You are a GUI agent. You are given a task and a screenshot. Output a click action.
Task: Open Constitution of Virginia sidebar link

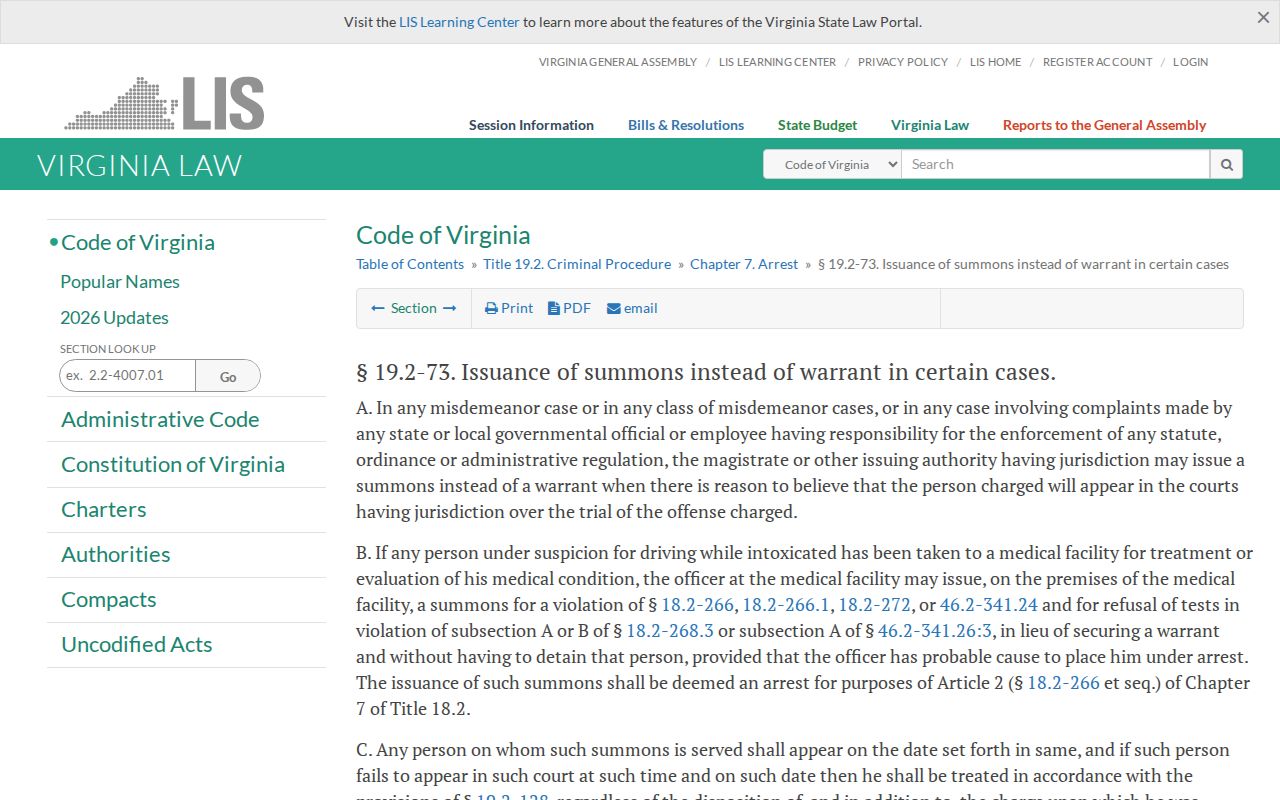pos(173,465)
